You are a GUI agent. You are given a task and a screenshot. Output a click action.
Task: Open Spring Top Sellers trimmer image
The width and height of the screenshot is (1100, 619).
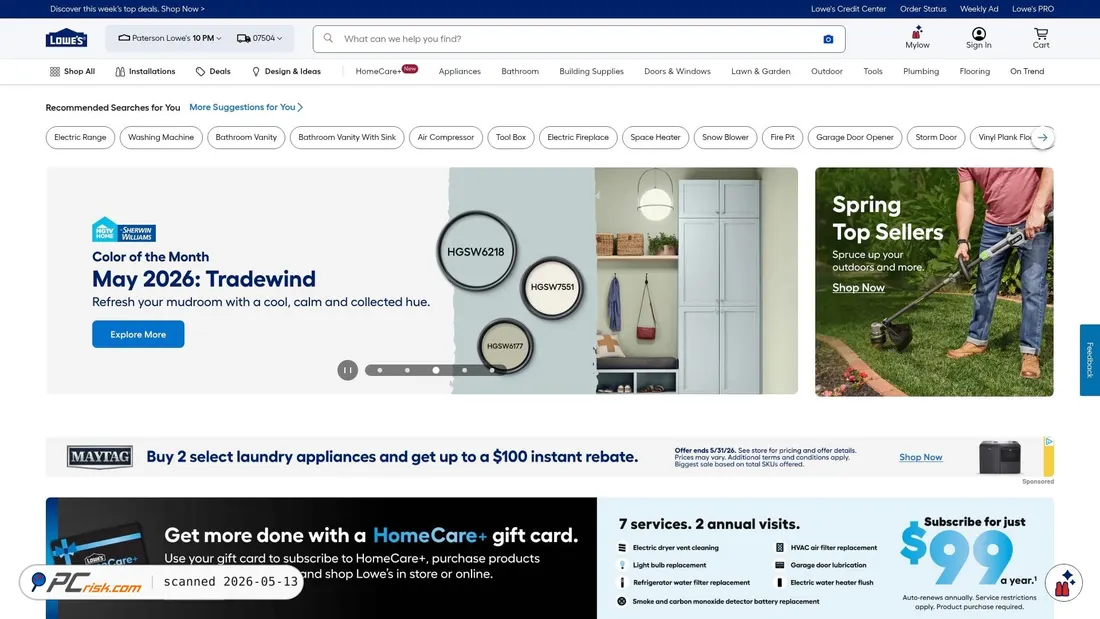934,281
